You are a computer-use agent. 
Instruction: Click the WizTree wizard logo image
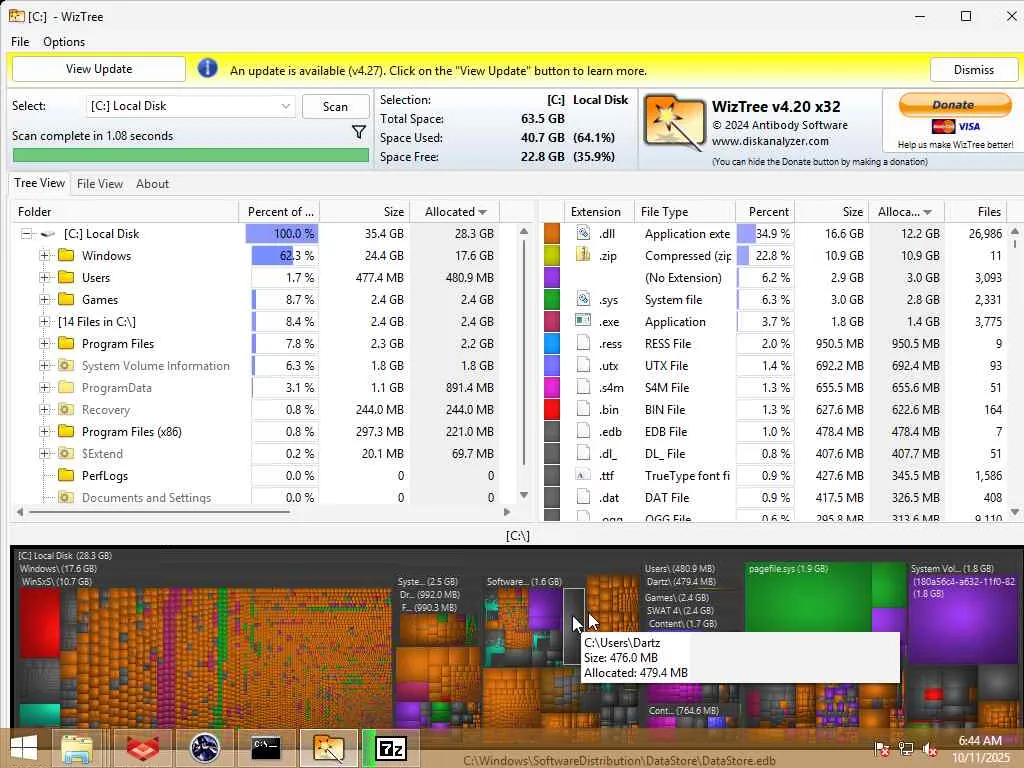pyautogui.click(x=675, y=124)
